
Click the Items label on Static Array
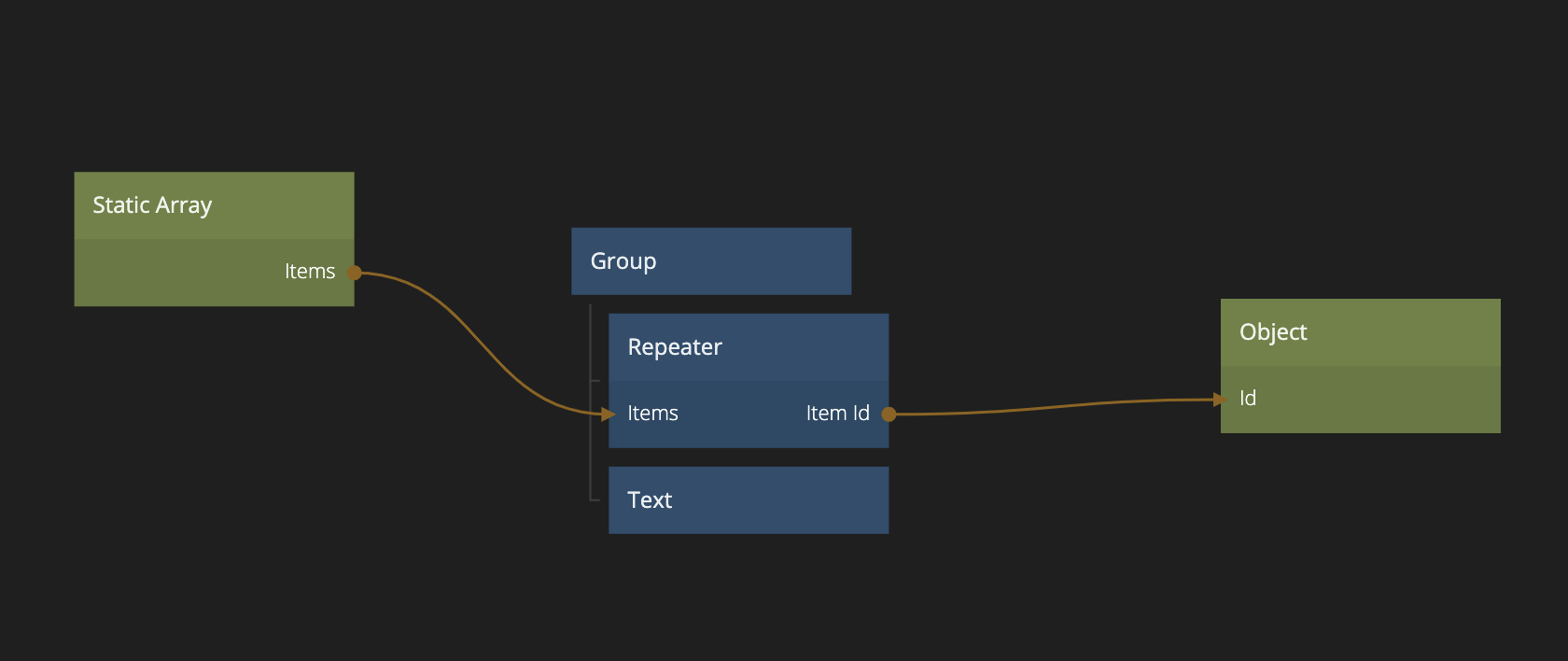click(309, 272)
